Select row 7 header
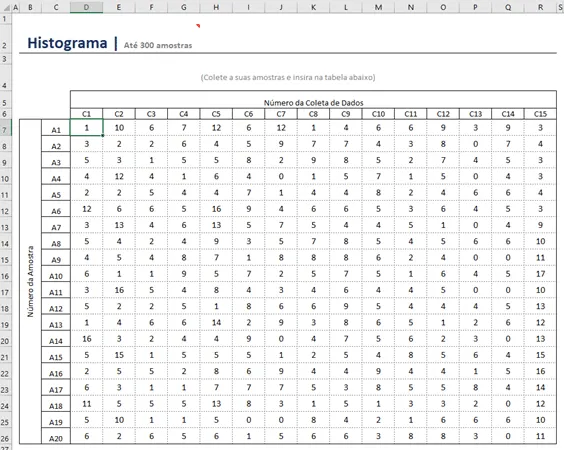564x450 pixels. coord(5,129)
